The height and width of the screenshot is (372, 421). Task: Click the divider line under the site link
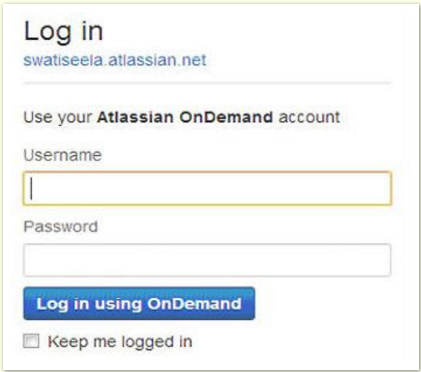[x=207, y=83]
